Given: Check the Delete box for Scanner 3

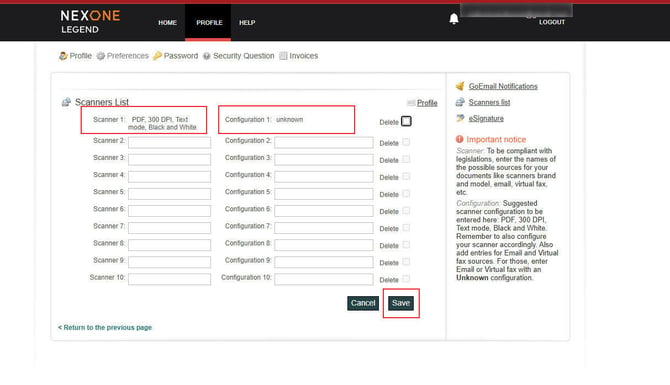Looking at the screenshot, I should [406, 159].
